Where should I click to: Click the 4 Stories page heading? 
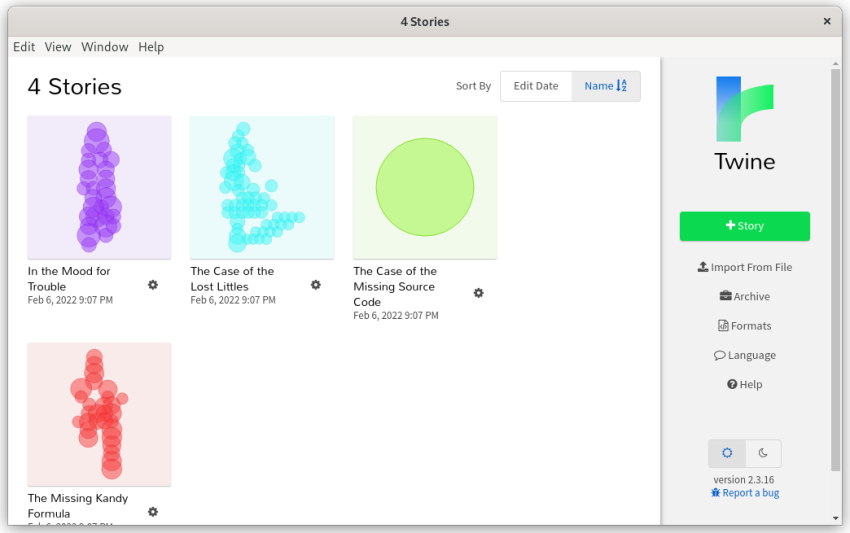coord(74,86)
